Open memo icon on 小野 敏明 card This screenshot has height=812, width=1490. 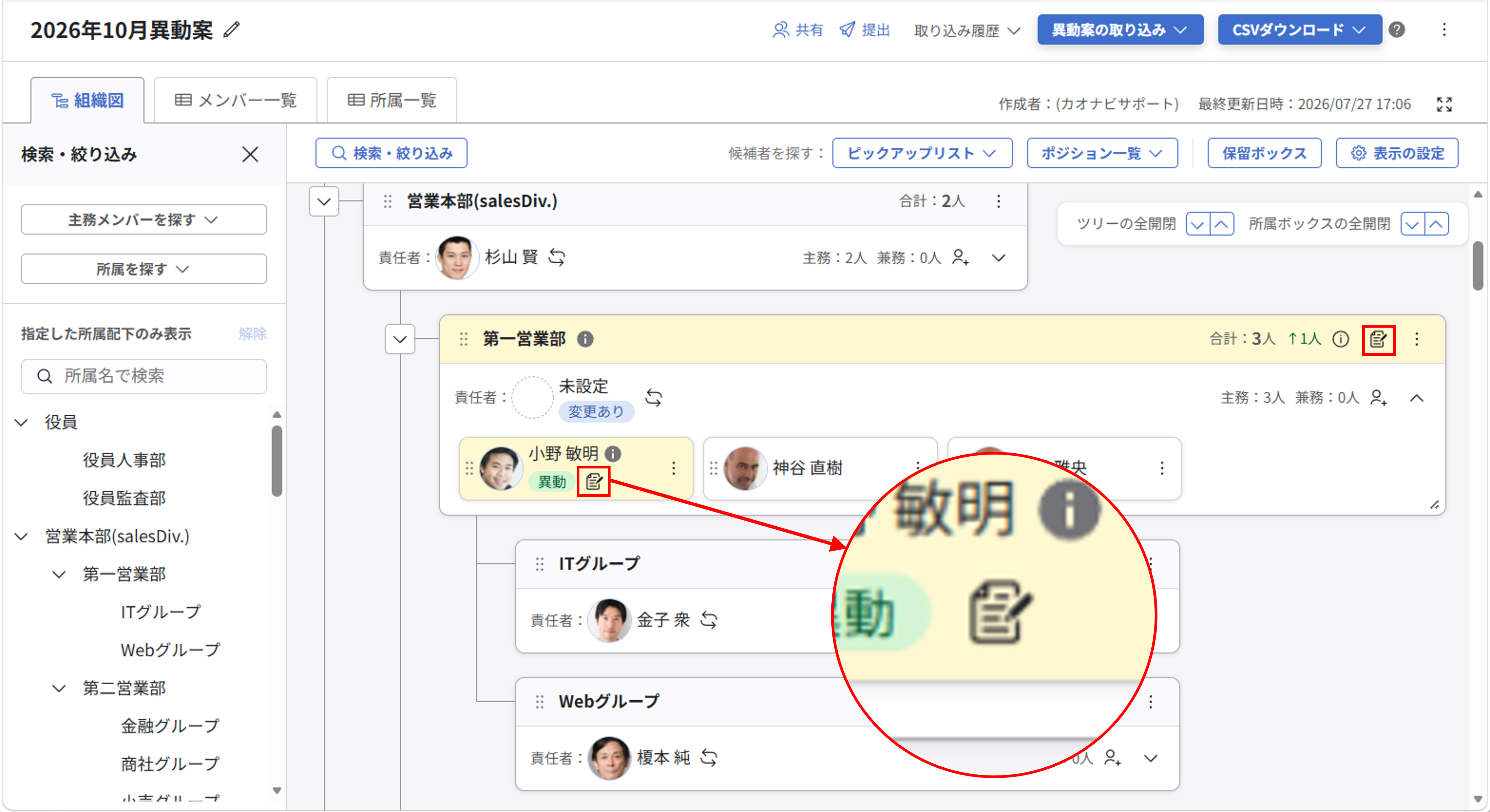click(594, 481)
